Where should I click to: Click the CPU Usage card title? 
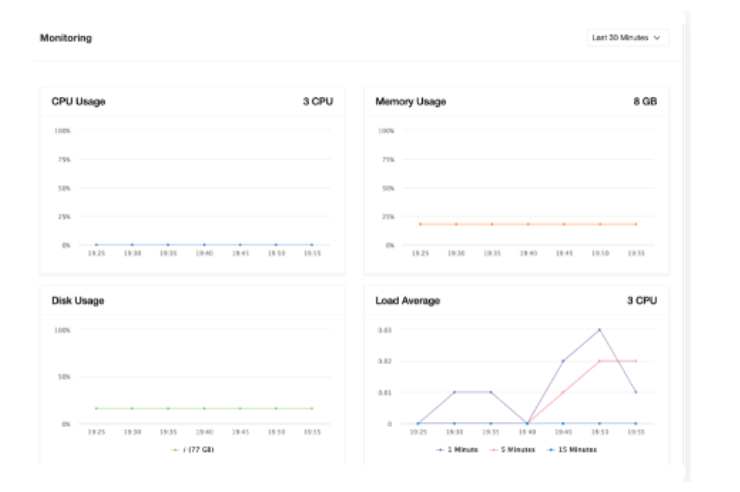tap(79, 102)
